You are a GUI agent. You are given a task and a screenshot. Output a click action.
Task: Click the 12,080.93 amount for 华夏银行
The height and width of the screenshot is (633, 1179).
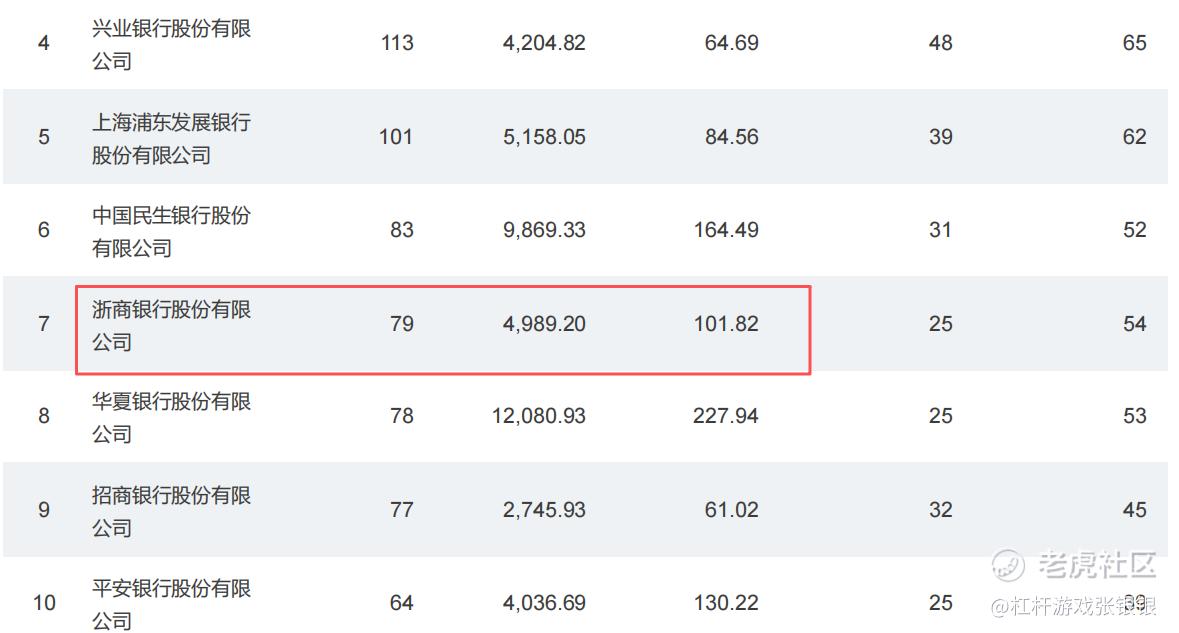(x=538, y=416)
